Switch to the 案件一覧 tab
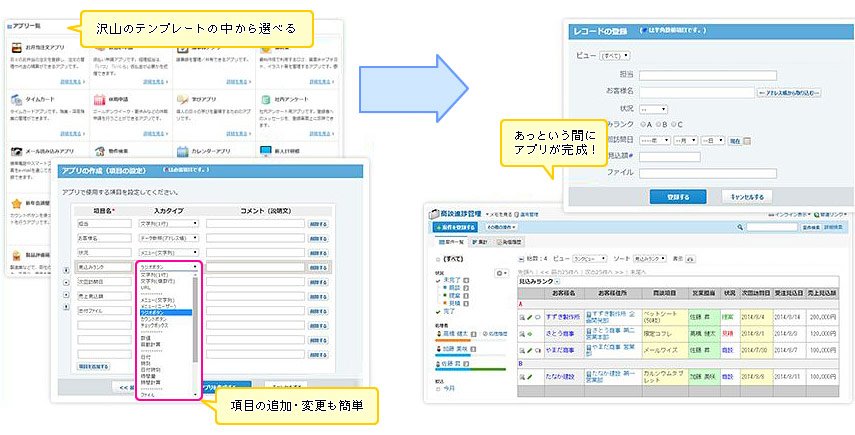 (451, 241)
